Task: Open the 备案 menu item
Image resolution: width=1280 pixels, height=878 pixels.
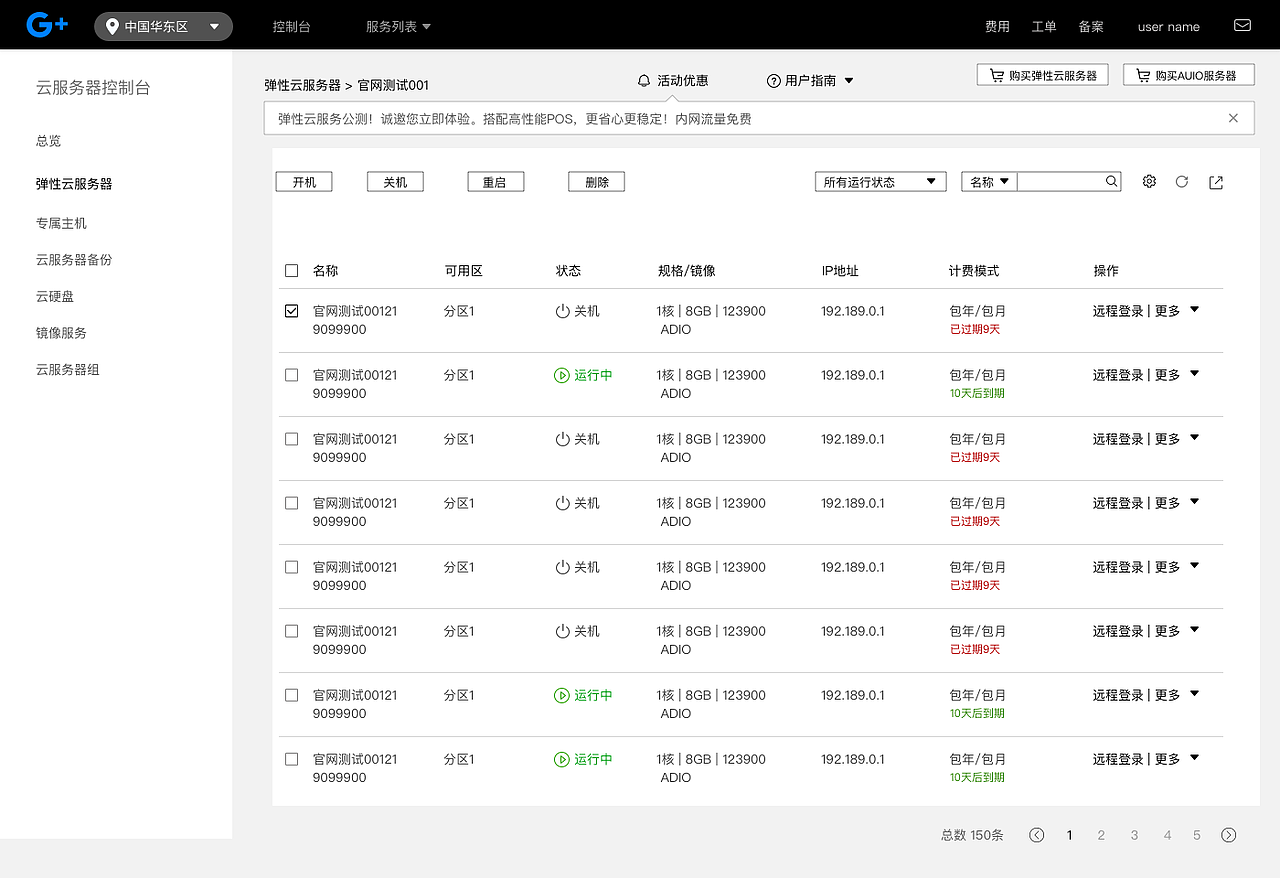Action: tap(1091, 27)
